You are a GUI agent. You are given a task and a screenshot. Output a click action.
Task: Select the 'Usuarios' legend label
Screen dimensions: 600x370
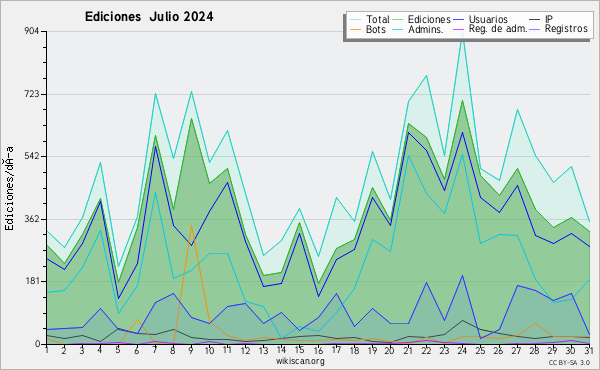coord(488,19)
